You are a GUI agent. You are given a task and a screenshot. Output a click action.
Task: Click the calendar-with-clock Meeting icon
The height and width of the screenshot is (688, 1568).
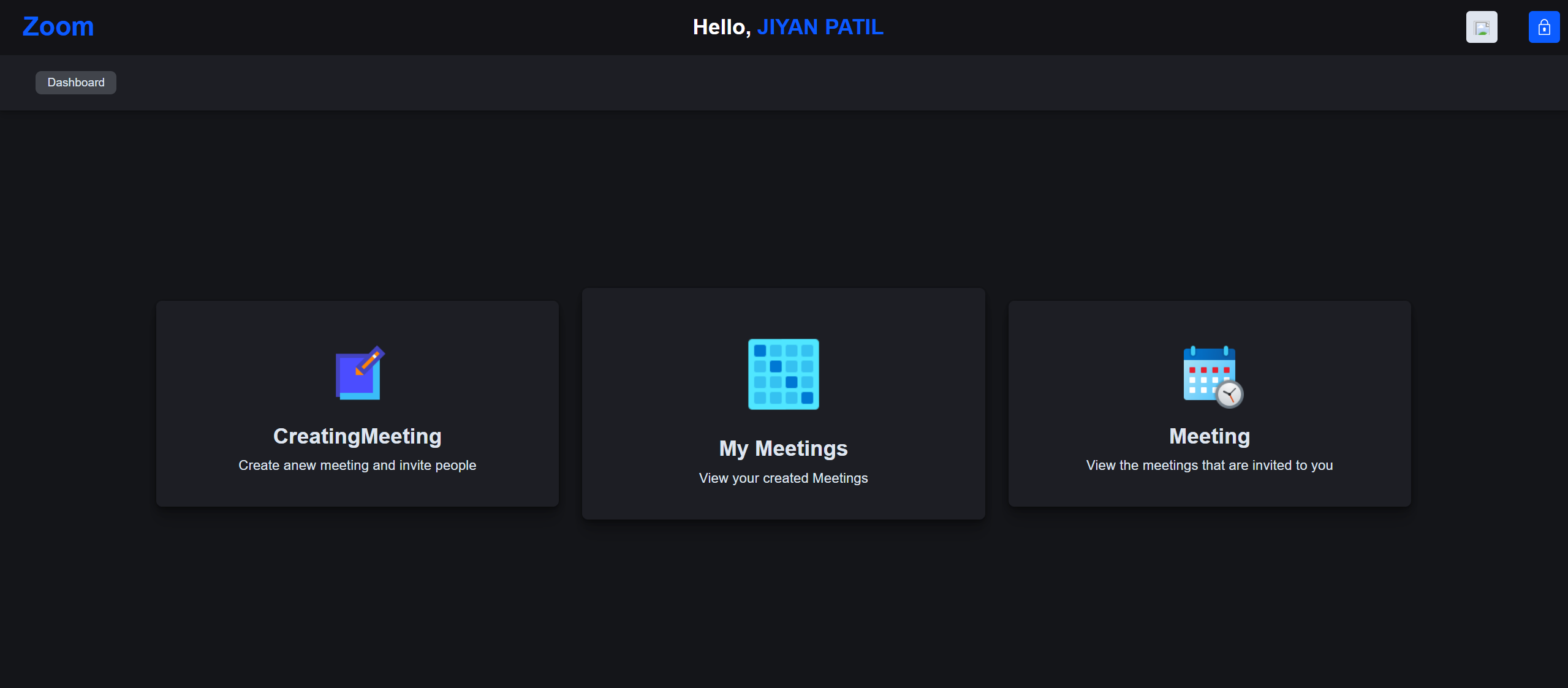pos(1213,376)
